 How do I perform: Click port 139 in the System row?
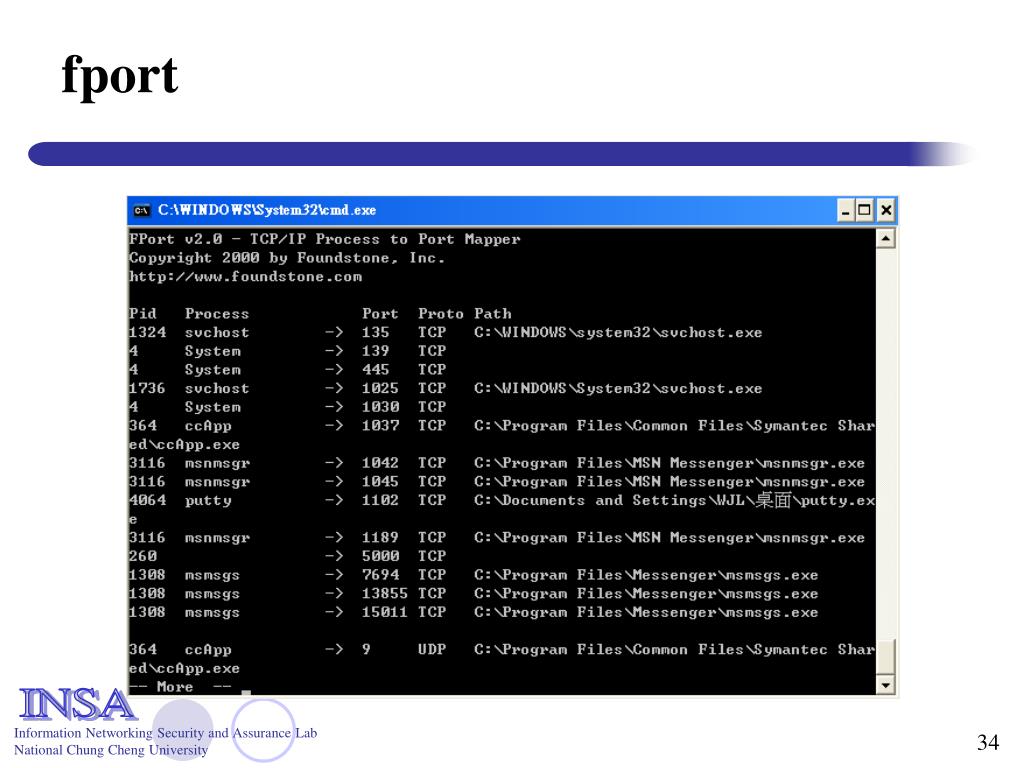[376, 351]
